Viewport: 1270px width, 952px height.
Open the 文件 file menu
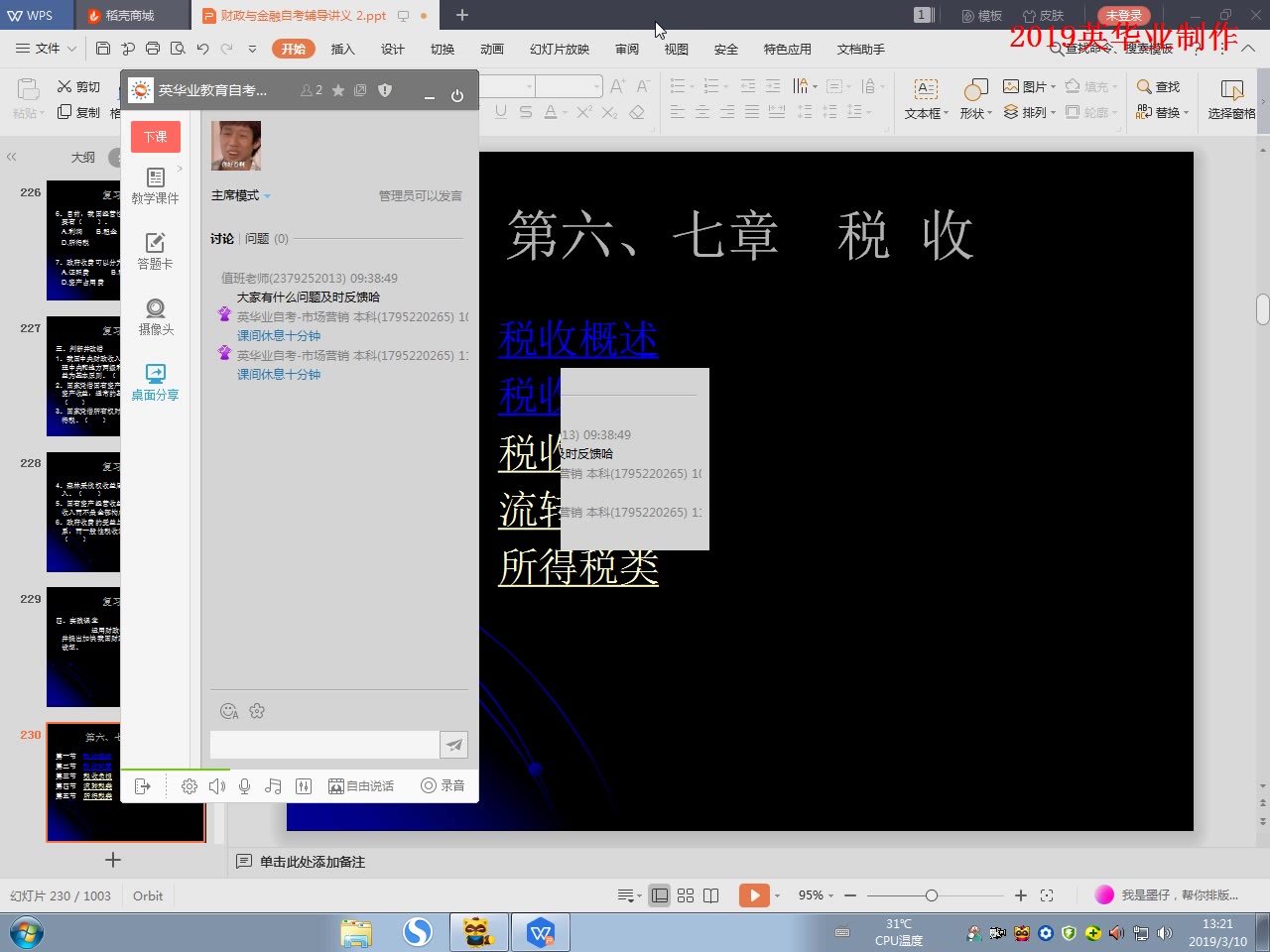pos(46,49)
